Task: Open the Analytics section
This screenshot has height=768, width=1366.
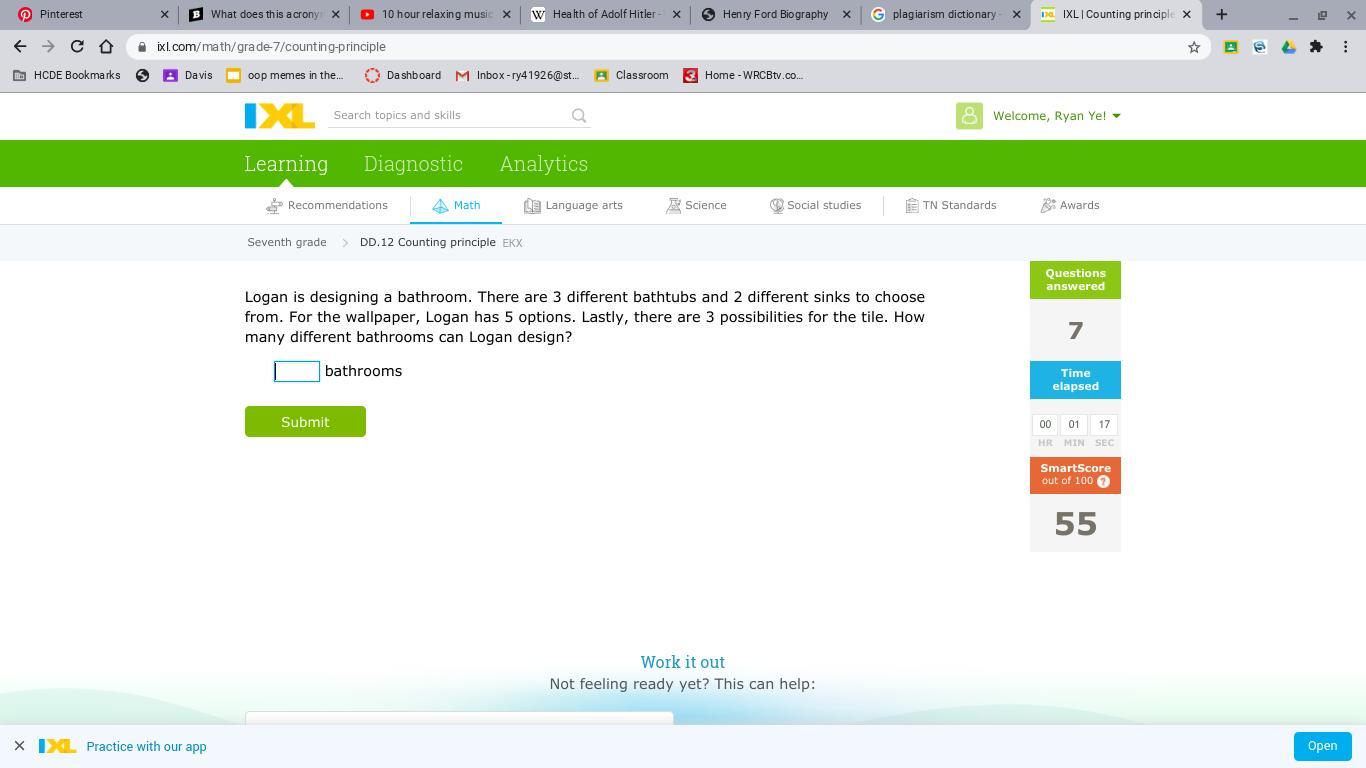Action: click(x=544, y=164)
